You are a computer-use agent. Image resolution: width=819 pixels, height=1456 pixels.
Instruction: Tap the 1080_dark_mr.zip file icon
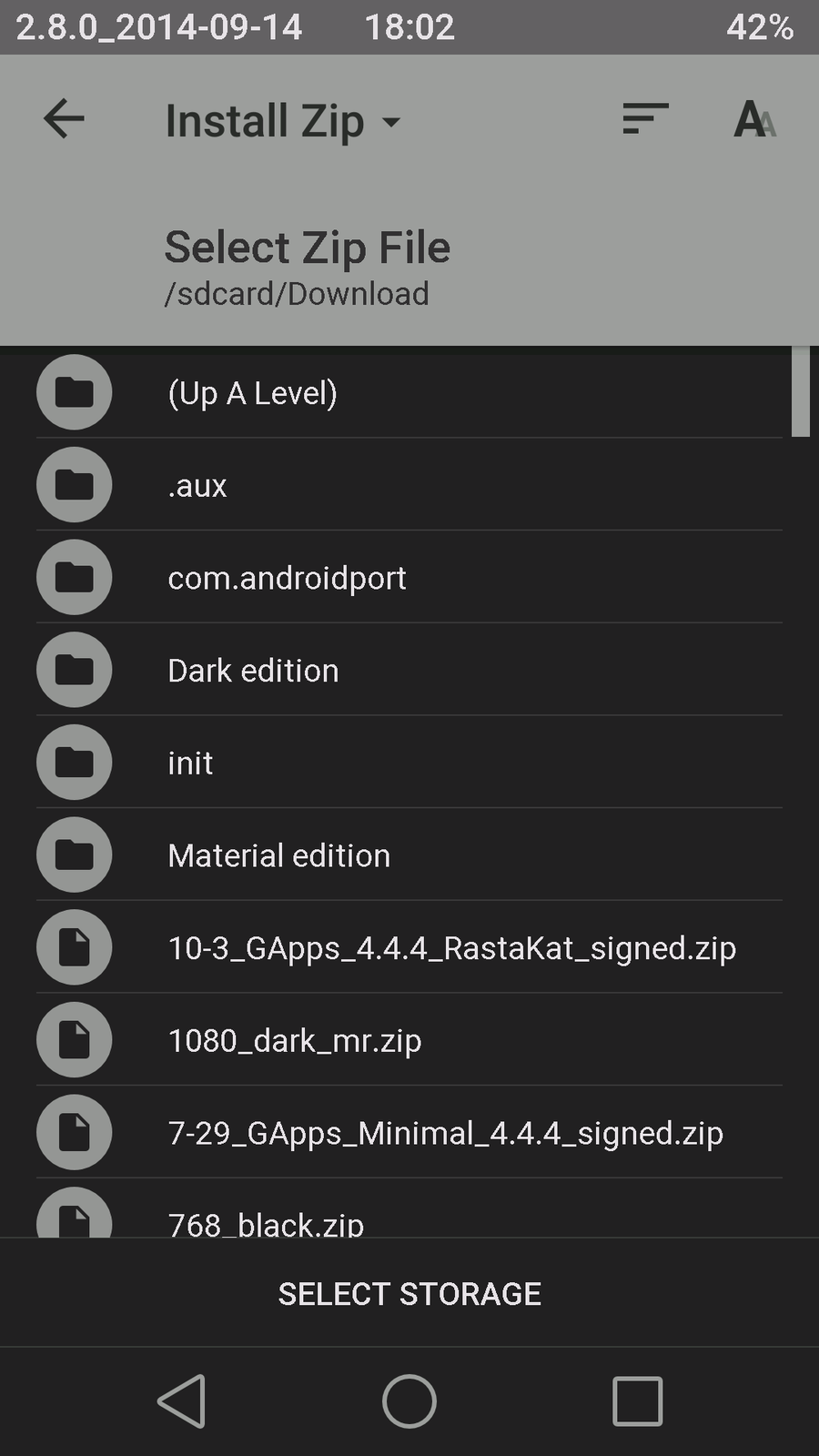(75, 1040)
